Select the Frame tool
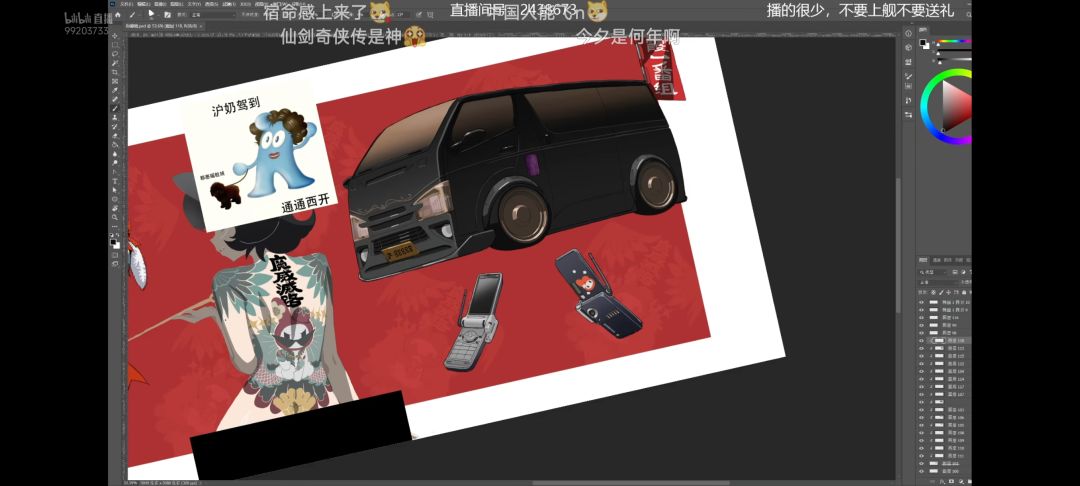This screenshot has width=1080, height=486. 114,81
